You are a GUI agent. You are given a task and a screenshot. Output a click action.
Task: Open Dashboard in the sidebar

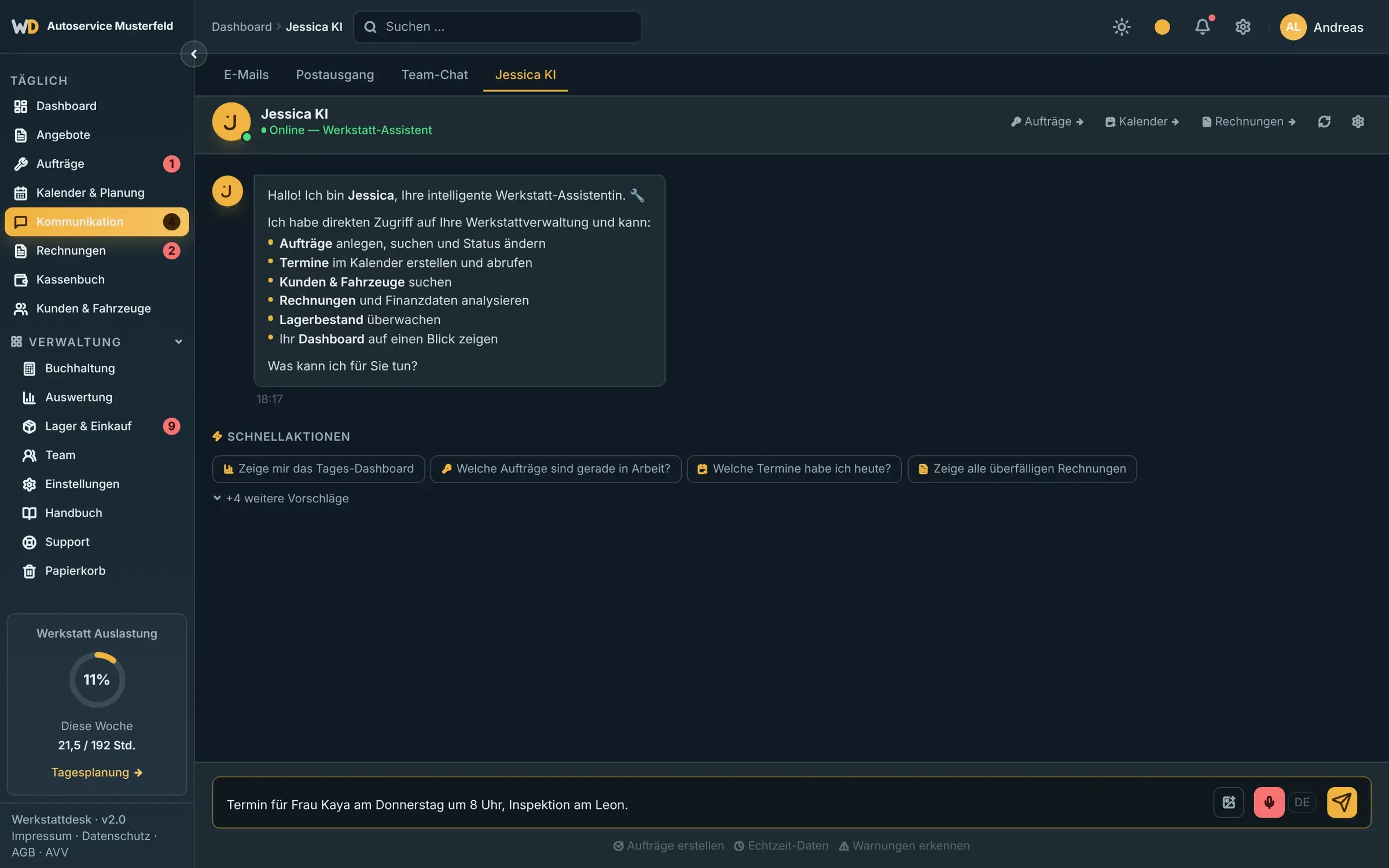click(x=97, y=106)
